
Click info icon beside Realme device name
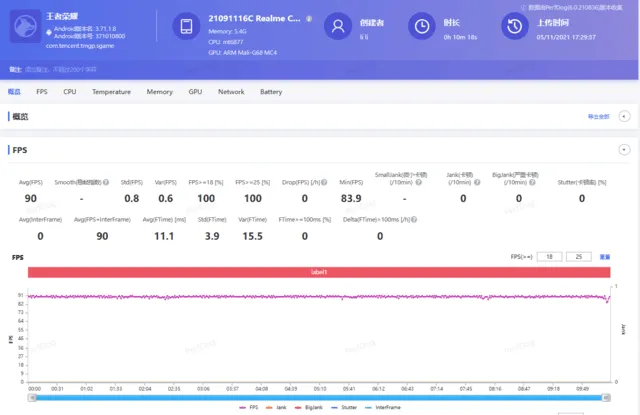[307, 19]
